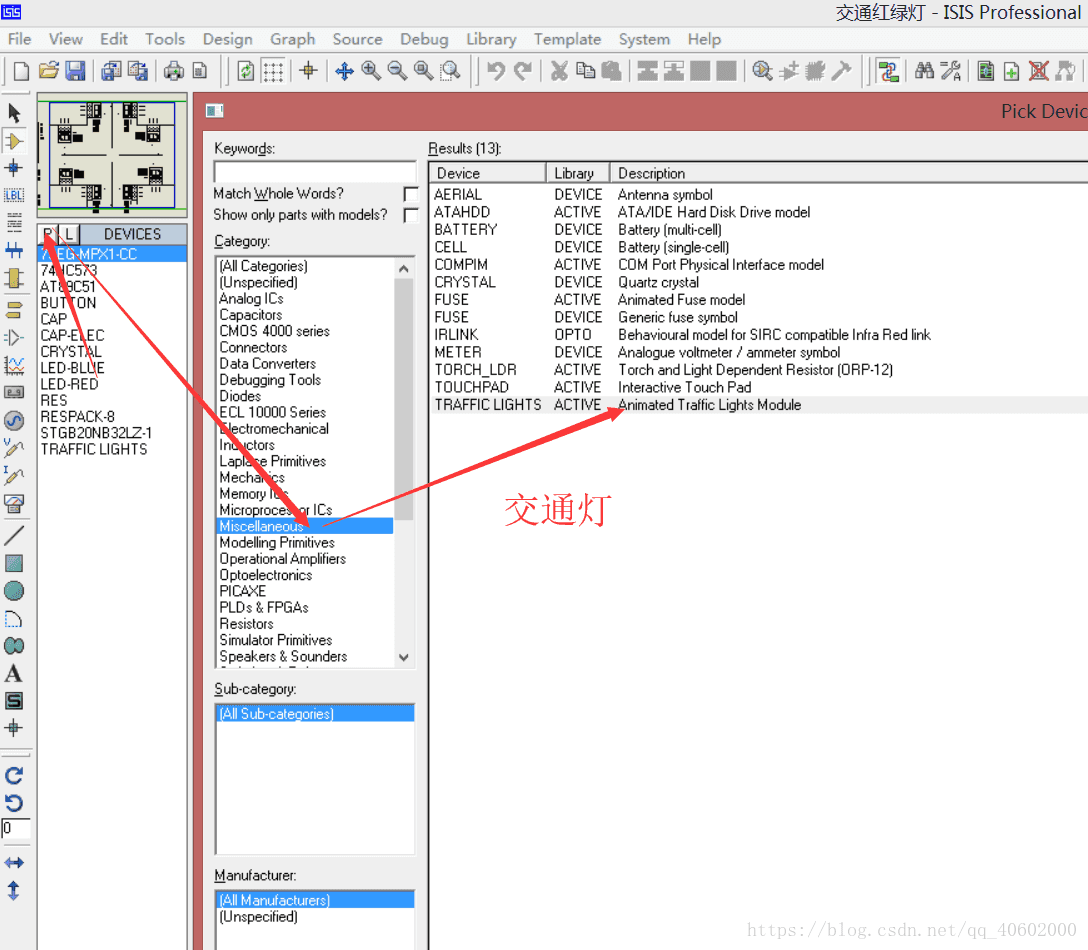Open the Tools menu

pyautogui.click(x=165, y=40)
